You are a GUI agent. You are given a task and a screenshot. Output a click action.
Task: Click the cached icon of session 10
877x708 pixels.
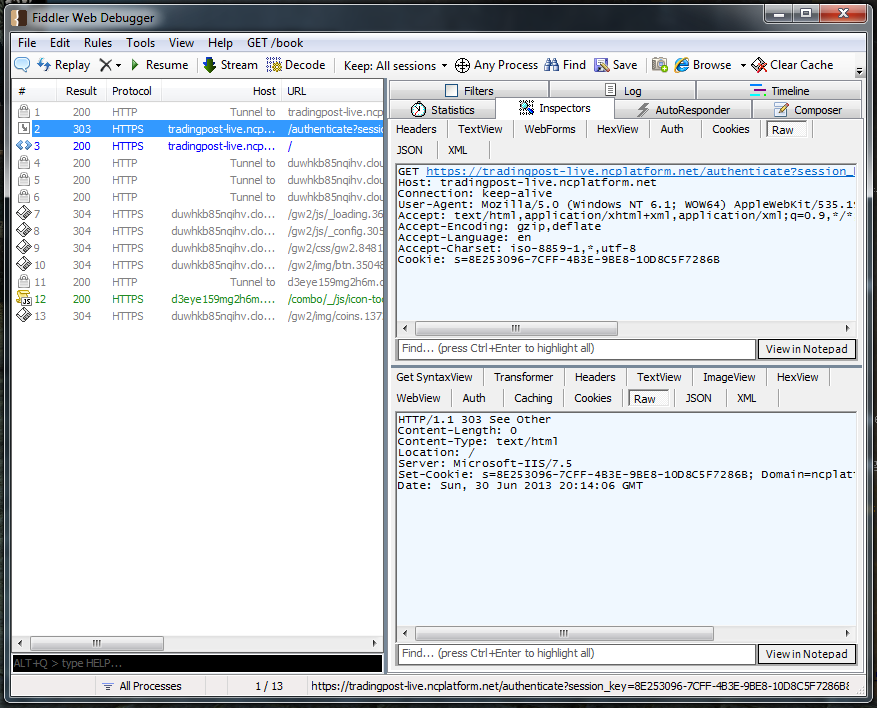pyautogui.click(x=23, y=264)
